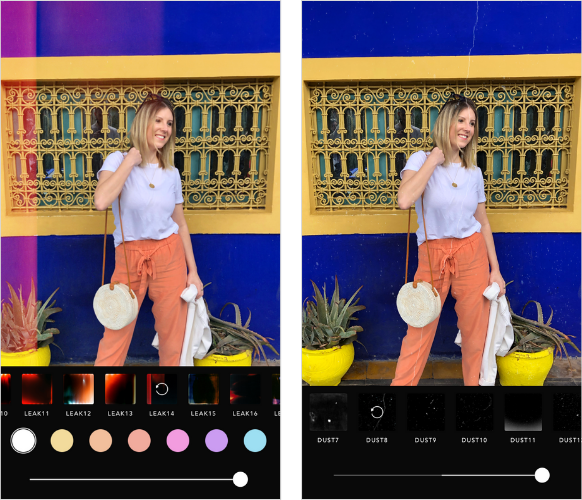This screenshot has height=500, width=582.
Task: Select the white color swatch
Action: [23, 441]
